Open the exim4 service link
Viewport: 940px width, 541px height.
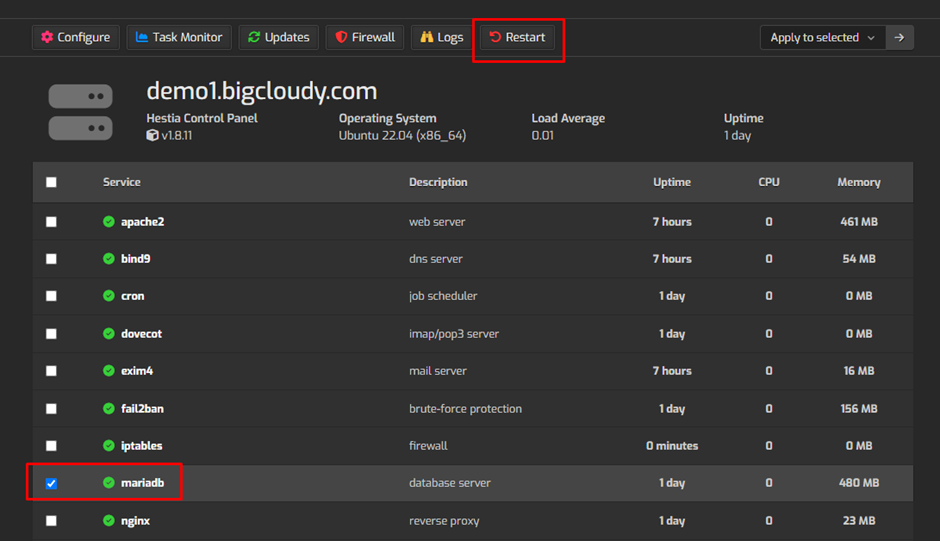(x=137, y=371)
